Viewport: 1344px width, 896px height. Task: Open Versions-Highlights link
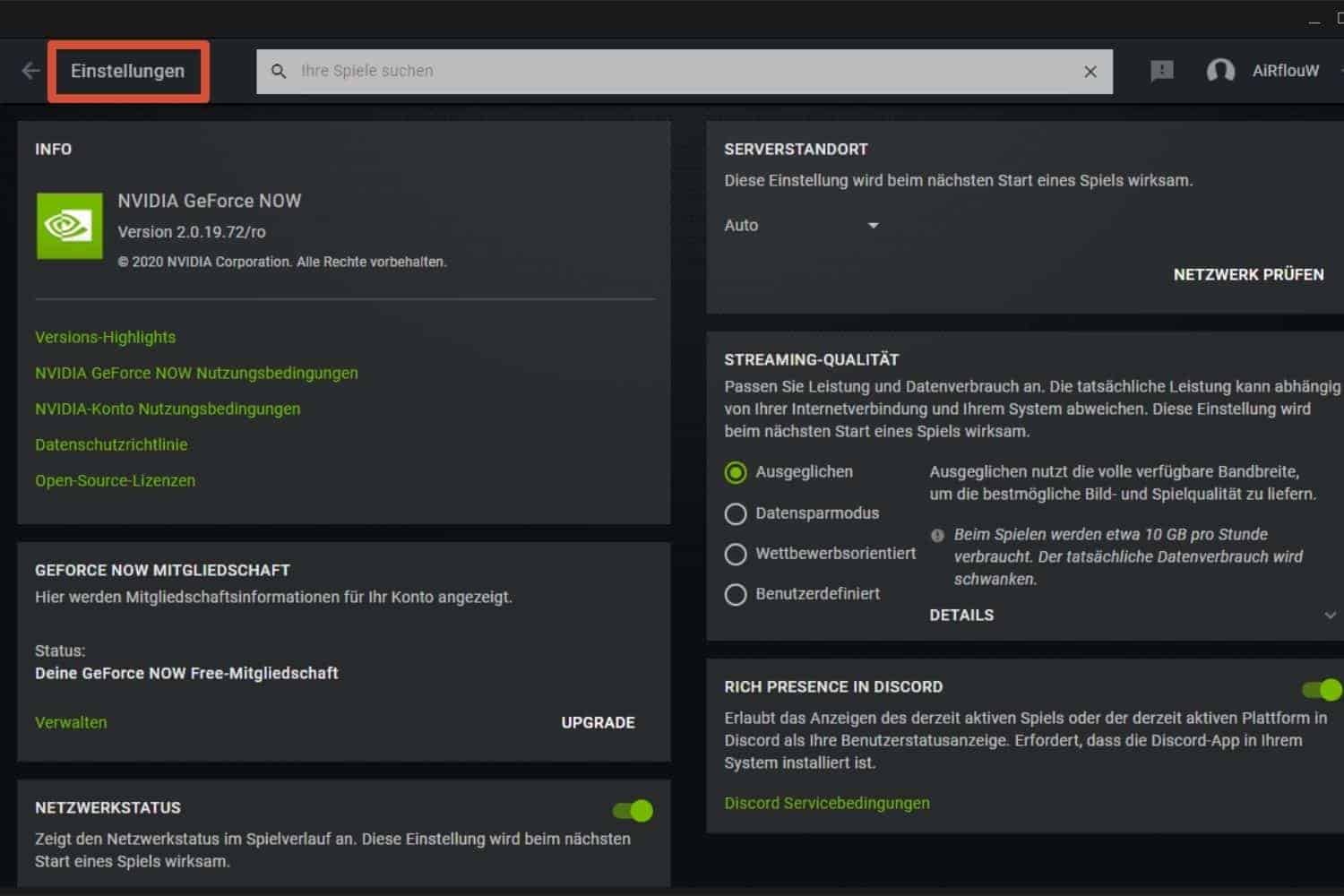106,337
